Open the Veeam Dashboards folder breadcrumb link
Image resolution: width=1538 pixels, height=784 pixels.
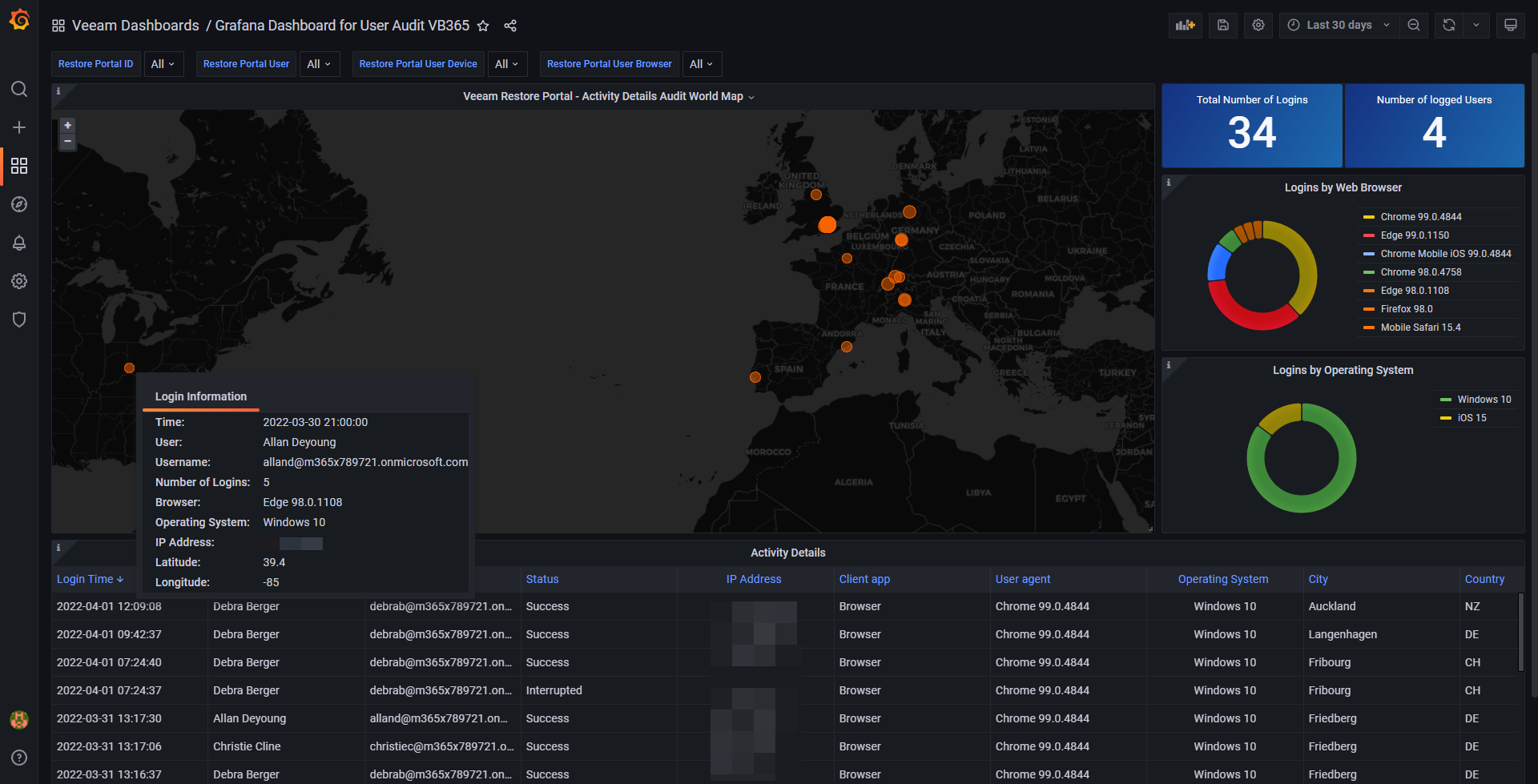135,26
